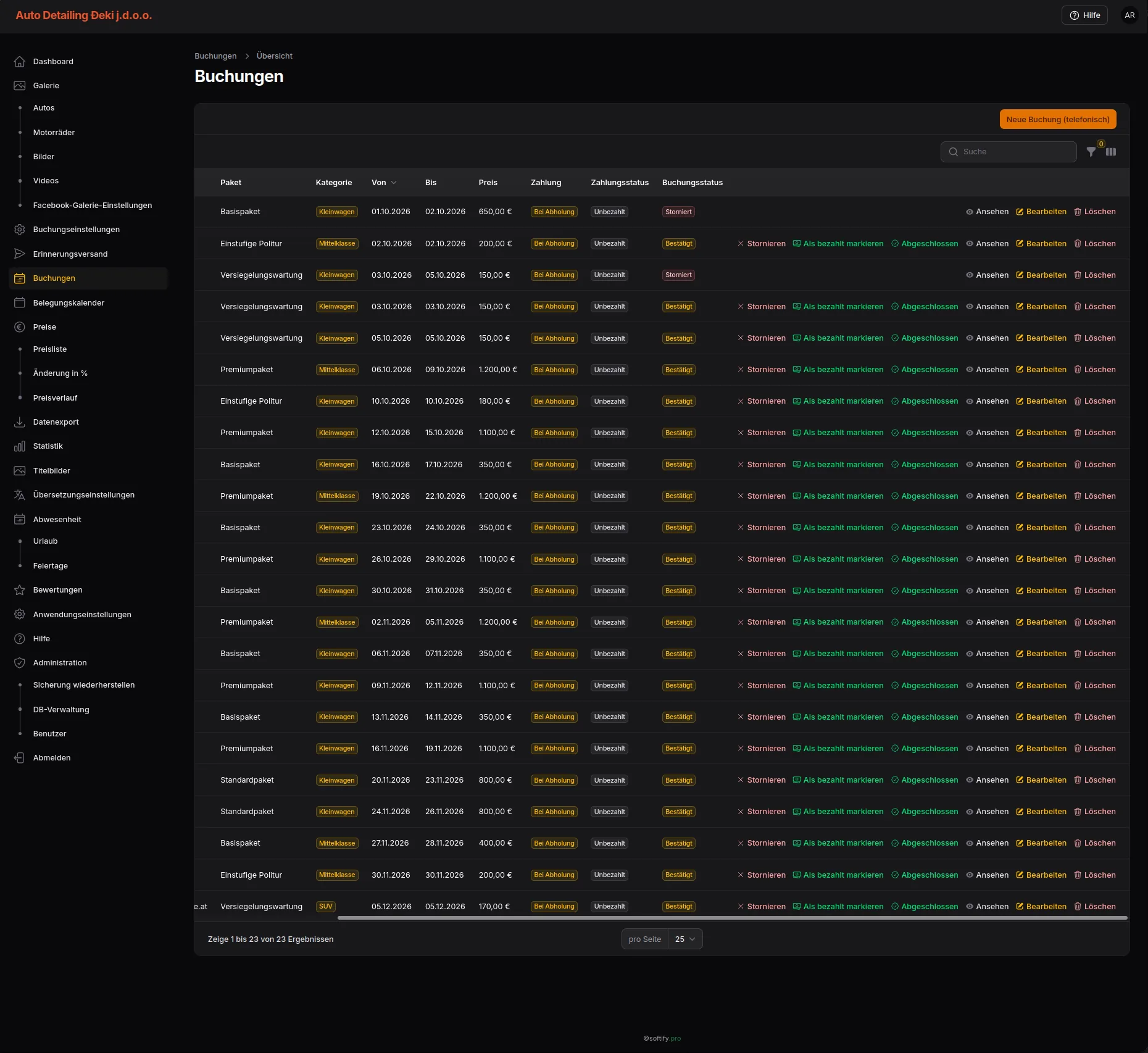Screen dimensions: 1148x1053
Task: Toggle table columns visibility icon
Action: (x=1111, y=152)
